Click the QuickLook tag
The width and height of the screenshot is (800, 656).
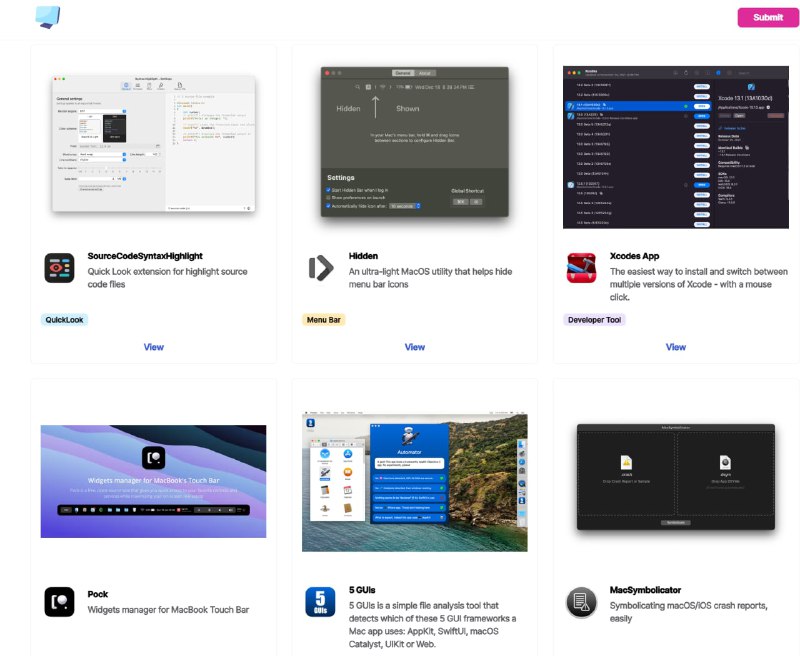tap(64, 320)
